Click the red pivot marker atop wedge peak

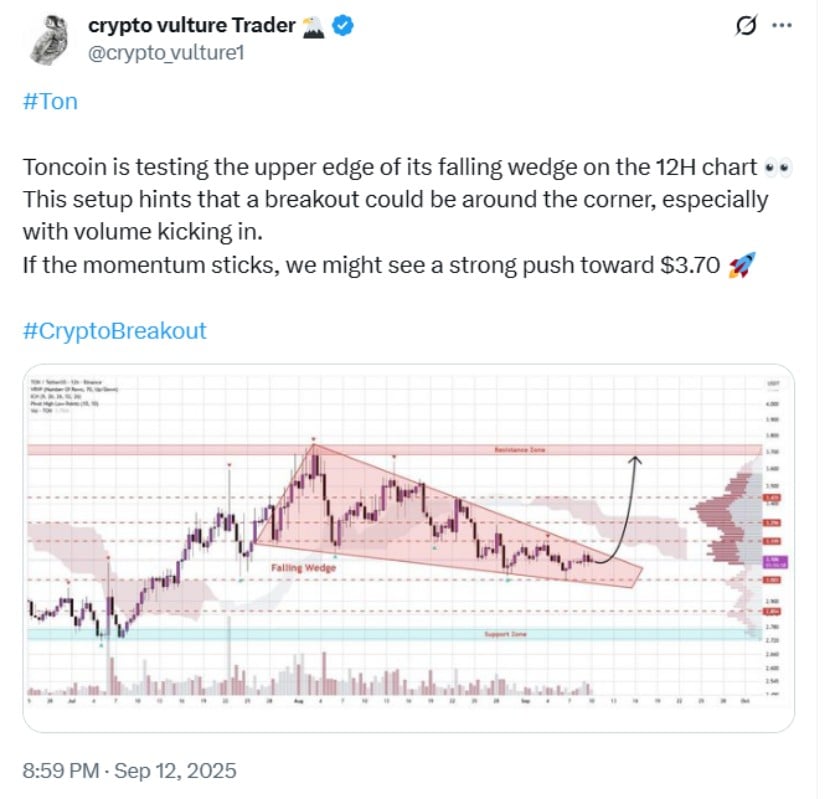pyautogui.click(x=314, y=439)
